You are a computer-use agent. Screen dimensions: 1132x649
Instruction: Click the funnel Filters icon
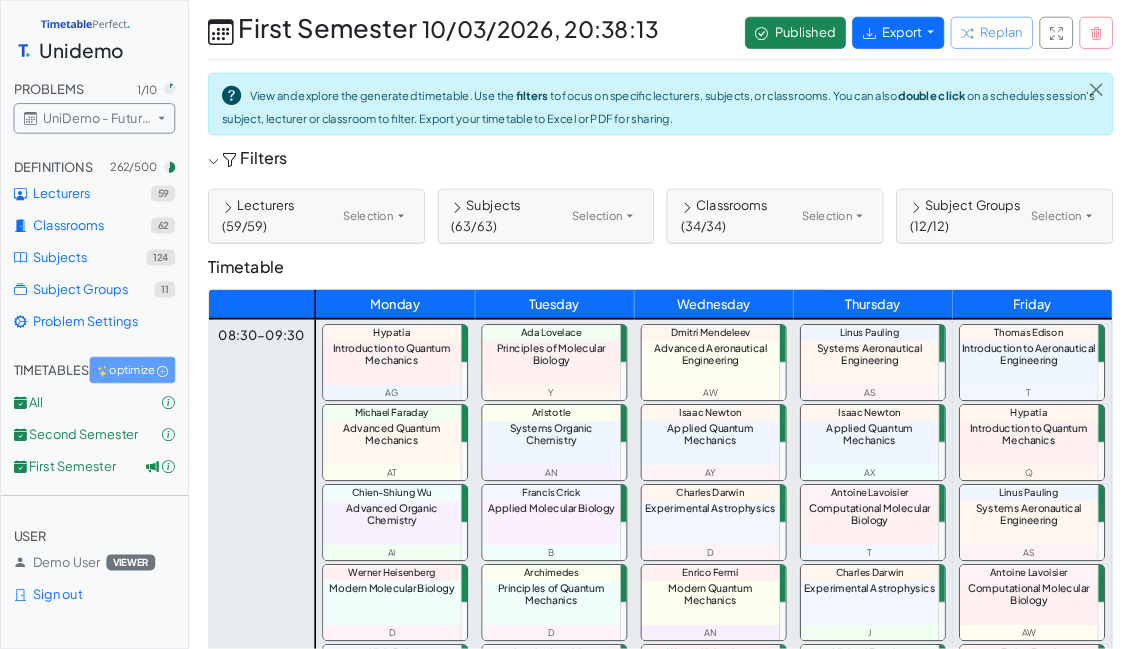pyautogui.click(x=230, y=160)
